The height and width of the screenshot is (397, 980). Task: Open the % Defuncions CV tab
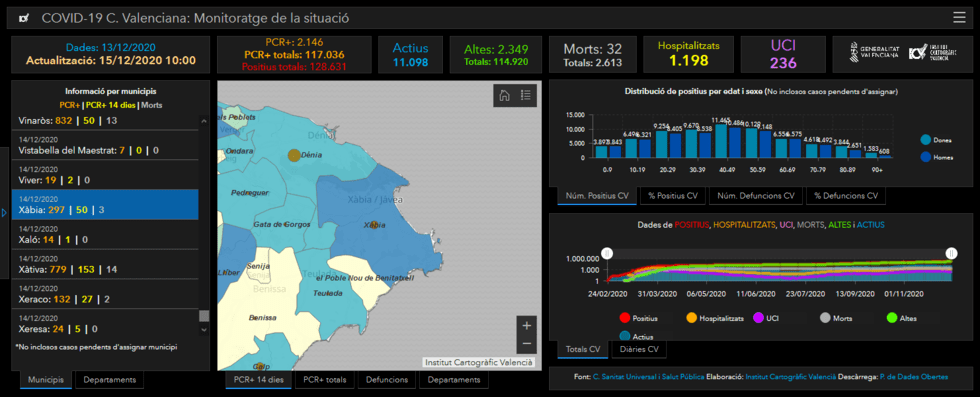pos(846,196)
